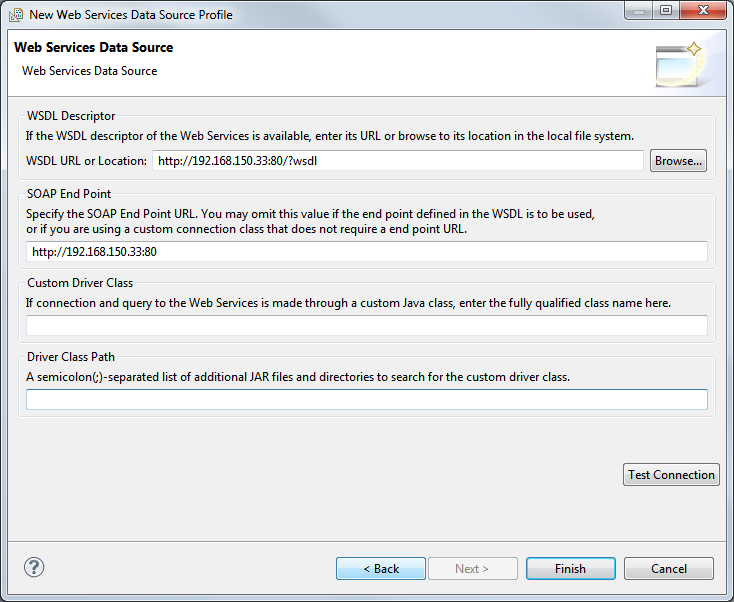Click the WSDL Descriptor group label
The height and width of the screenshot is (602, 734).
pyautogui.click(x=71, y=116)
